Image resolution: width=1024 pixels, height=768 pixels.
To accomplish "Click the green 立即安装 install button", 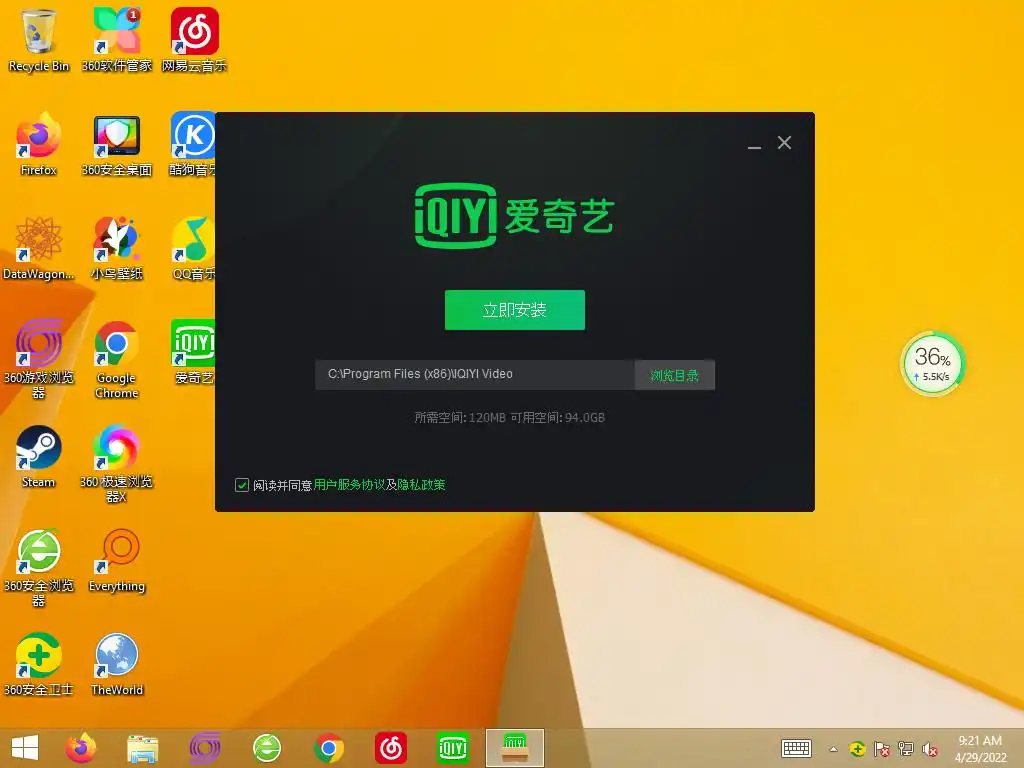I will pyautogui.click(x=515, y=310).
